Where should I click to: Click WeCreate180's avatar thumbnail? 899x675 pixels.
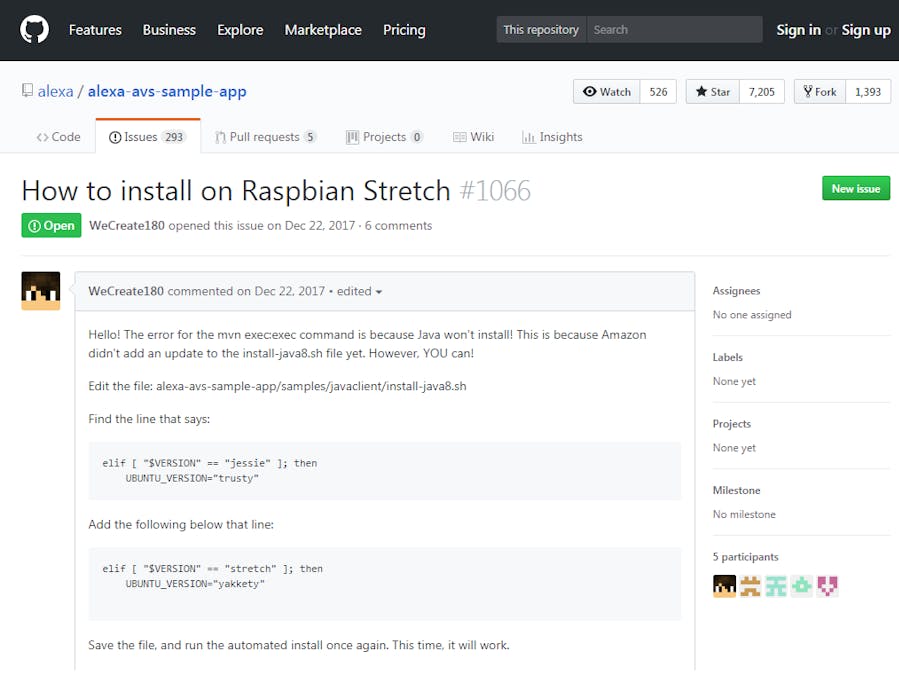pos(40,291)
